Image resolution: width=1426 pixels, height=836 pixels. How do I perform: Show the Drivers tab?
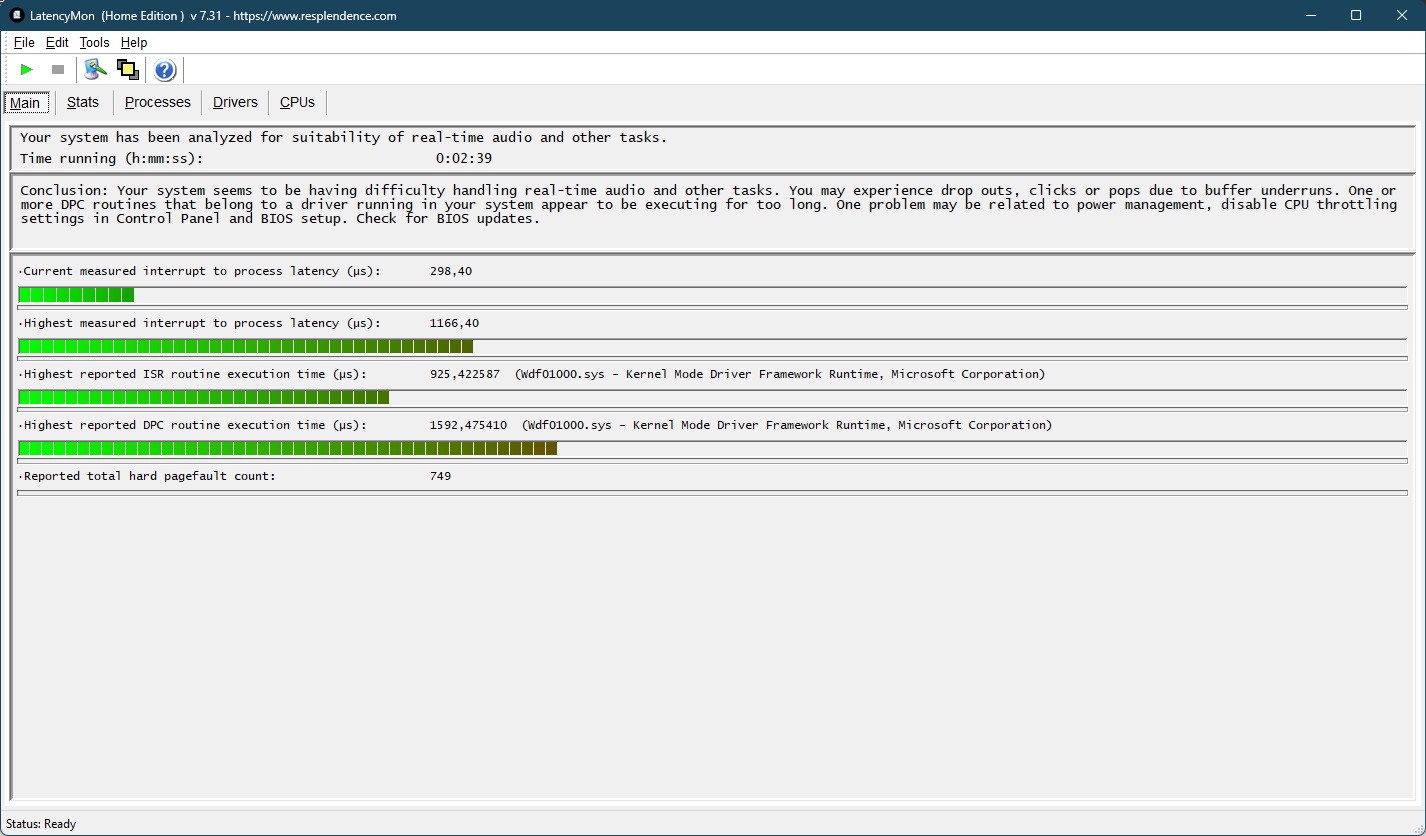(235, 102)
